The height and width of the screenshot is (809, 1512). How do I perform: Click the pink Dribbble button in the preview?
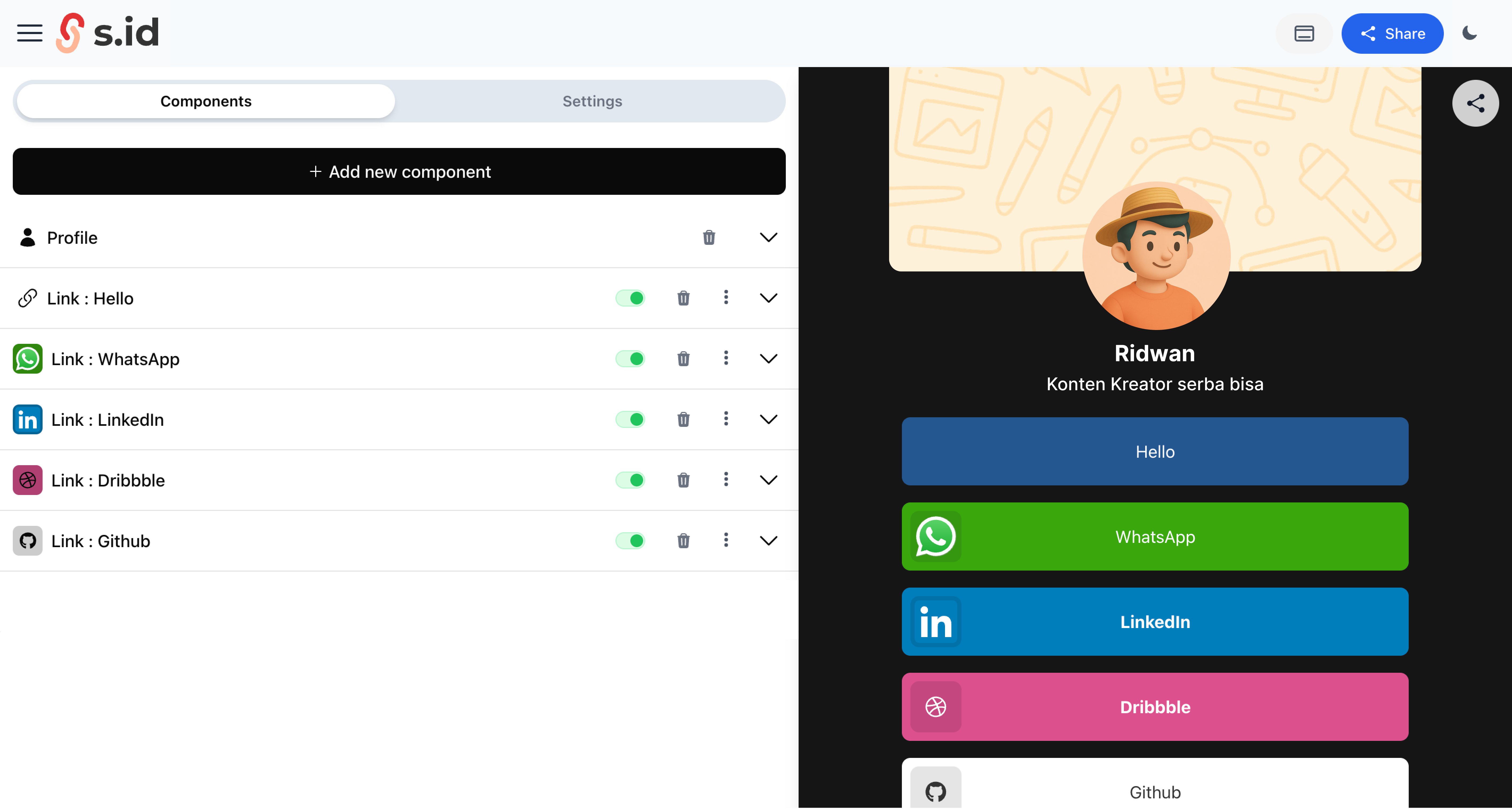click(x=1154, y=707)
